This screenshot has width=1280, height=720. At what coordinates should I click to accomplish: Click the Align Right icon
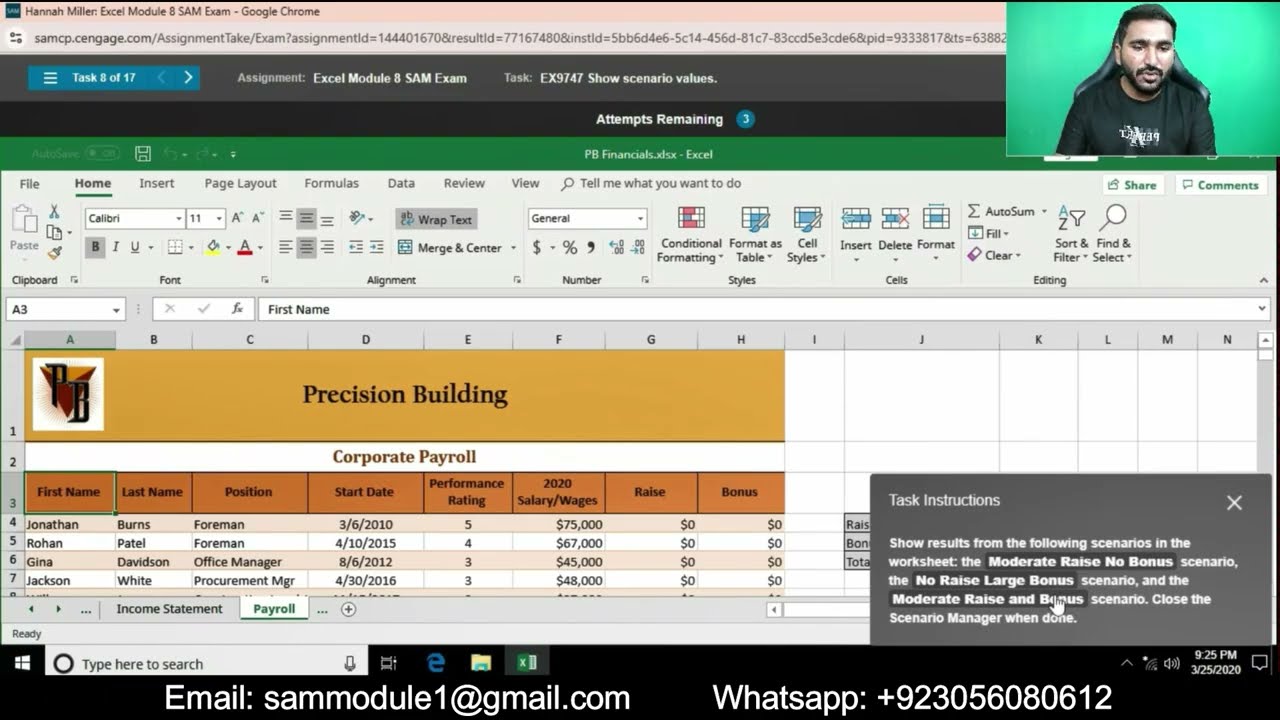click(x=327, y=247)
